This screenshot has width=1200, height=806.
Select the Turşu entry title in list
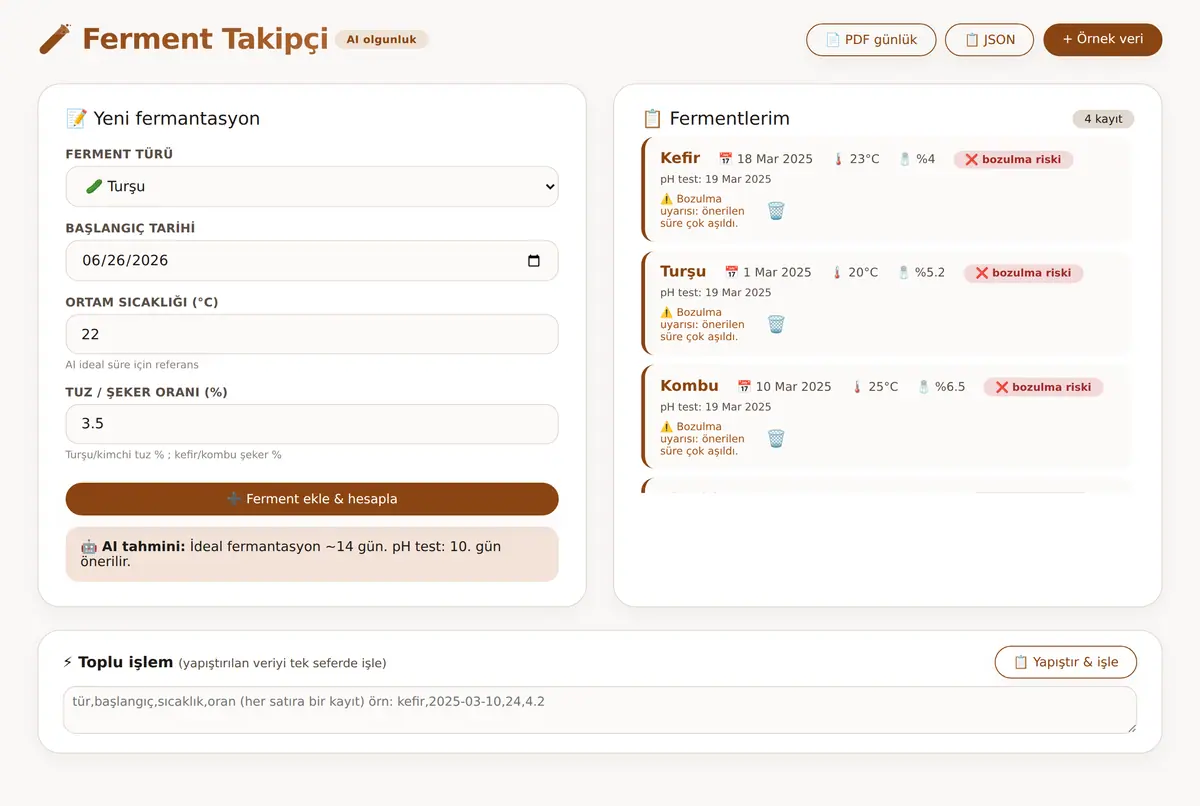pyautogui.click(x=683, y=272)
